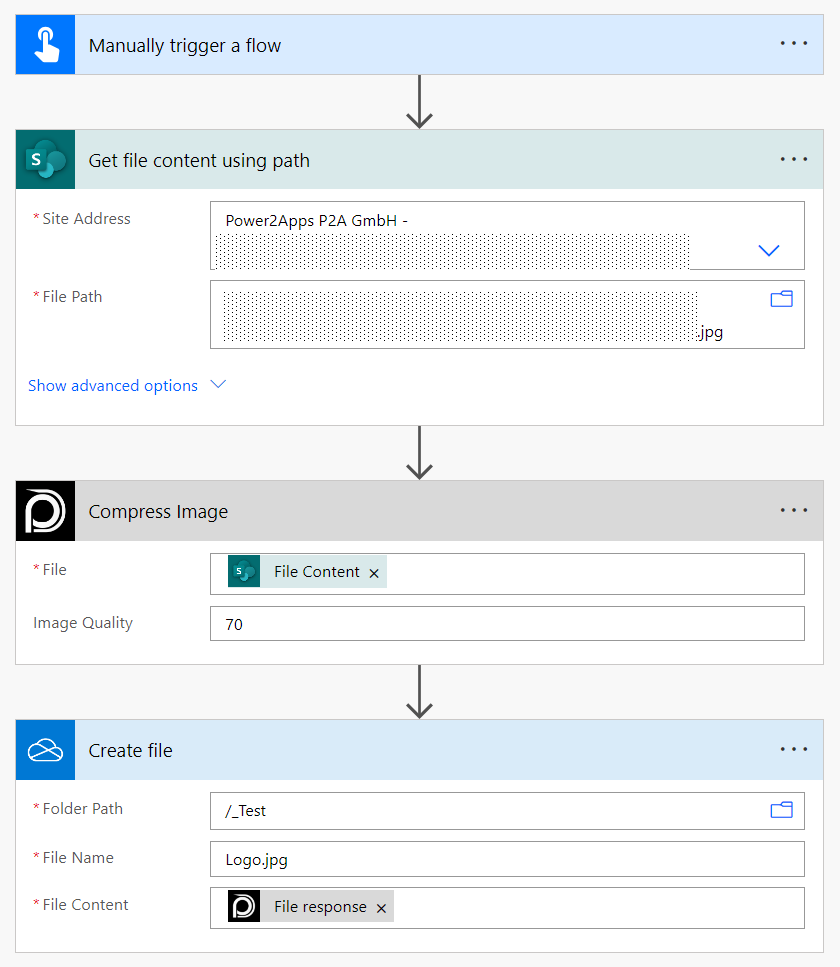Screen dimensions: 840x967
Task: Click the Folder Path field showing /_Test
Action: point(480,811)
